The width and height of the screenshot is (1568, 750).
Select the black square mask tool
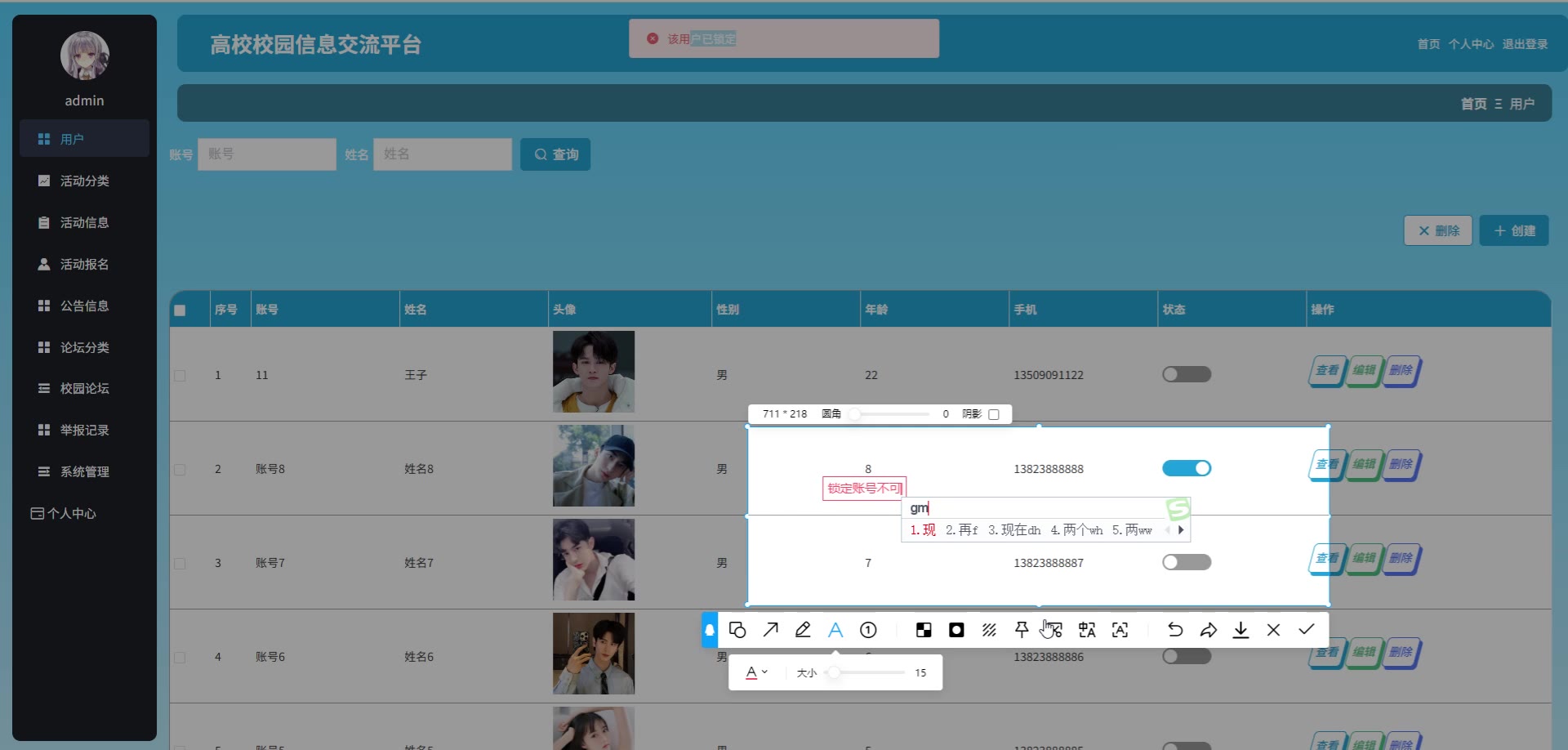coord(956,630)
